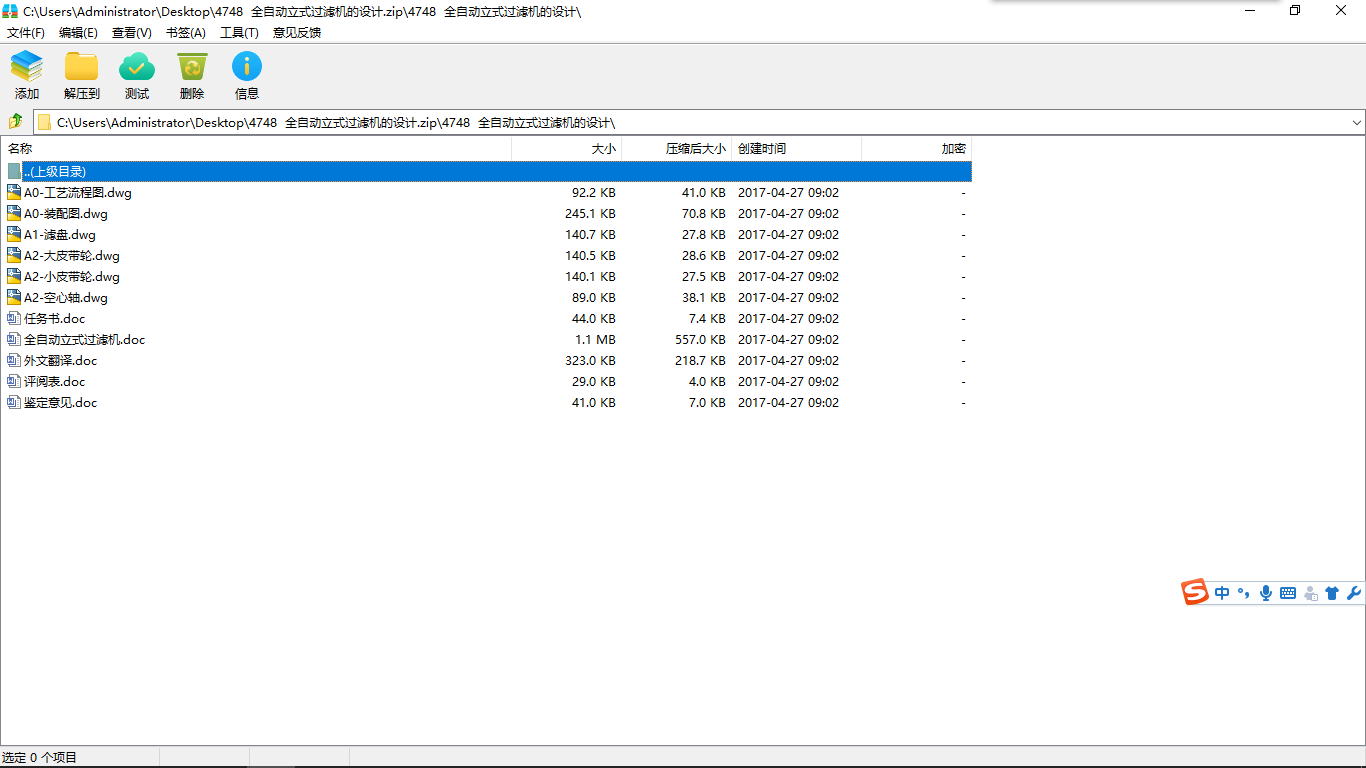
Task: Sort by the 大小 column header
Action: click(x=567, y=149)
